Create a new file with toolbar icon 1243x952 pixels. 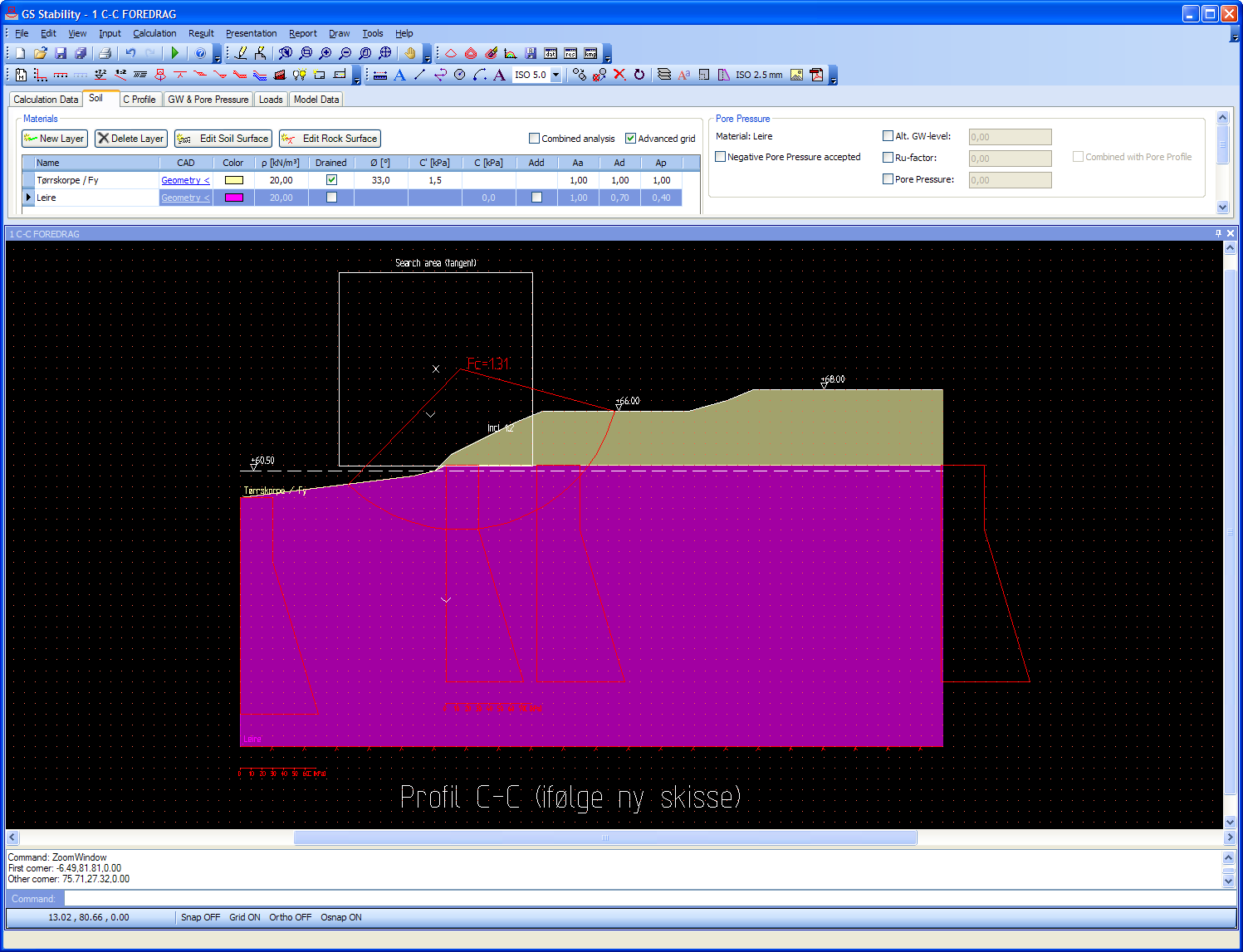(21, 53)
